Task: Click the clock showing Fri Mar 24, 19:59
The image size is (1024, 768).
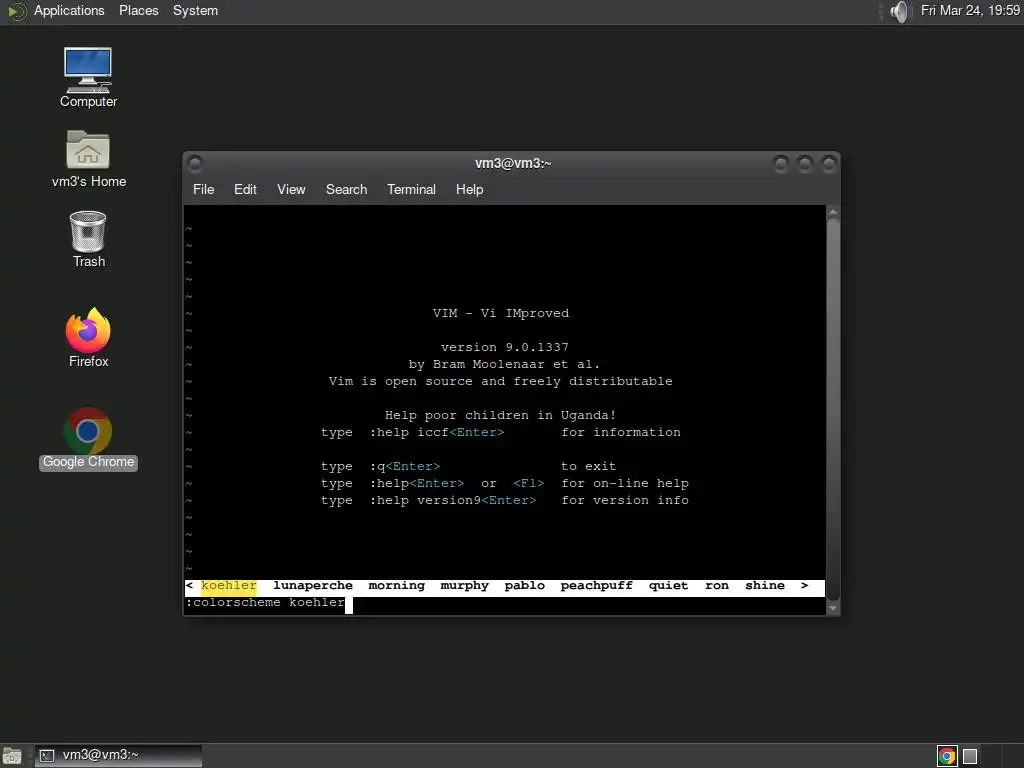Action: click(x=970, y=10)
